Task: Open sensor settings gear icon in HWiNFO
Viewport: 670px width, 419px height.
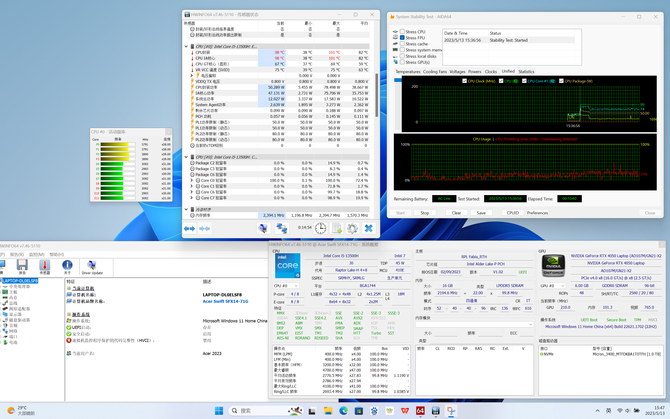Action: pos(352,229)
